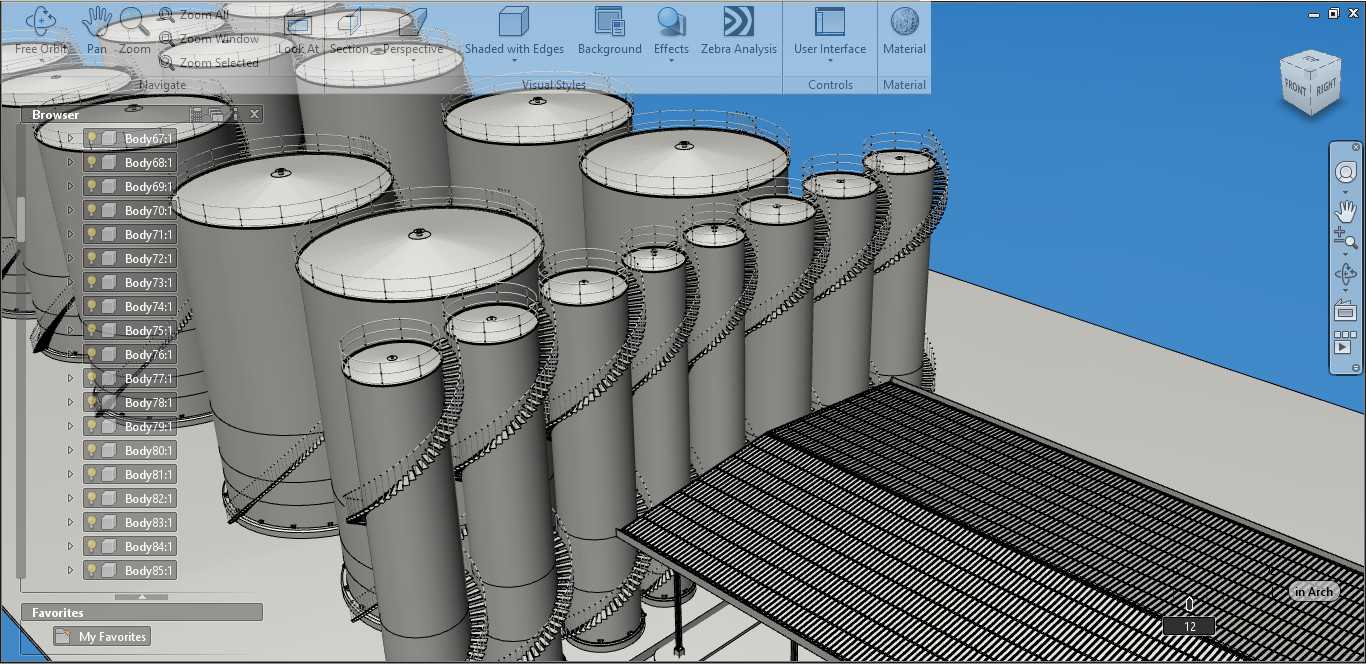Open Shaded with Edges dropdown arrow

click(514, 62)
